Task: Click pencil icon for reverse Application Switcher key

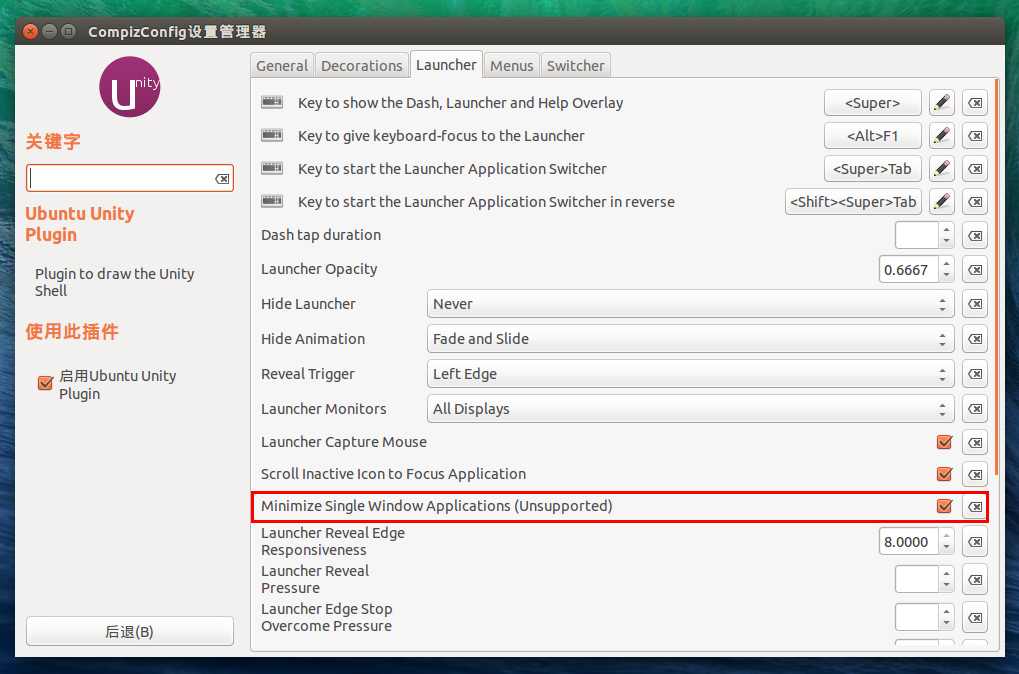Action: click(x=942, y=202)
